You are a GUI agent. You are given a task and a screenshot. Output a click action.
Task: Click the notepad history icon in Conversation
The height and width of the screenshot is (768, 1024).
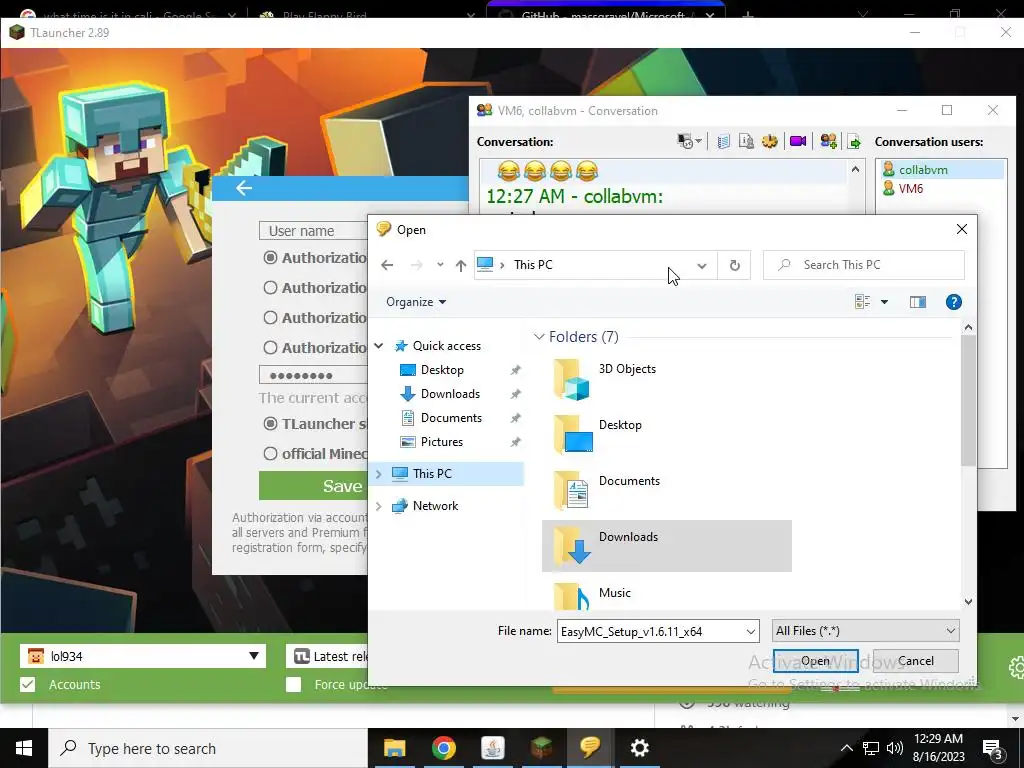[x=723, y=142]
